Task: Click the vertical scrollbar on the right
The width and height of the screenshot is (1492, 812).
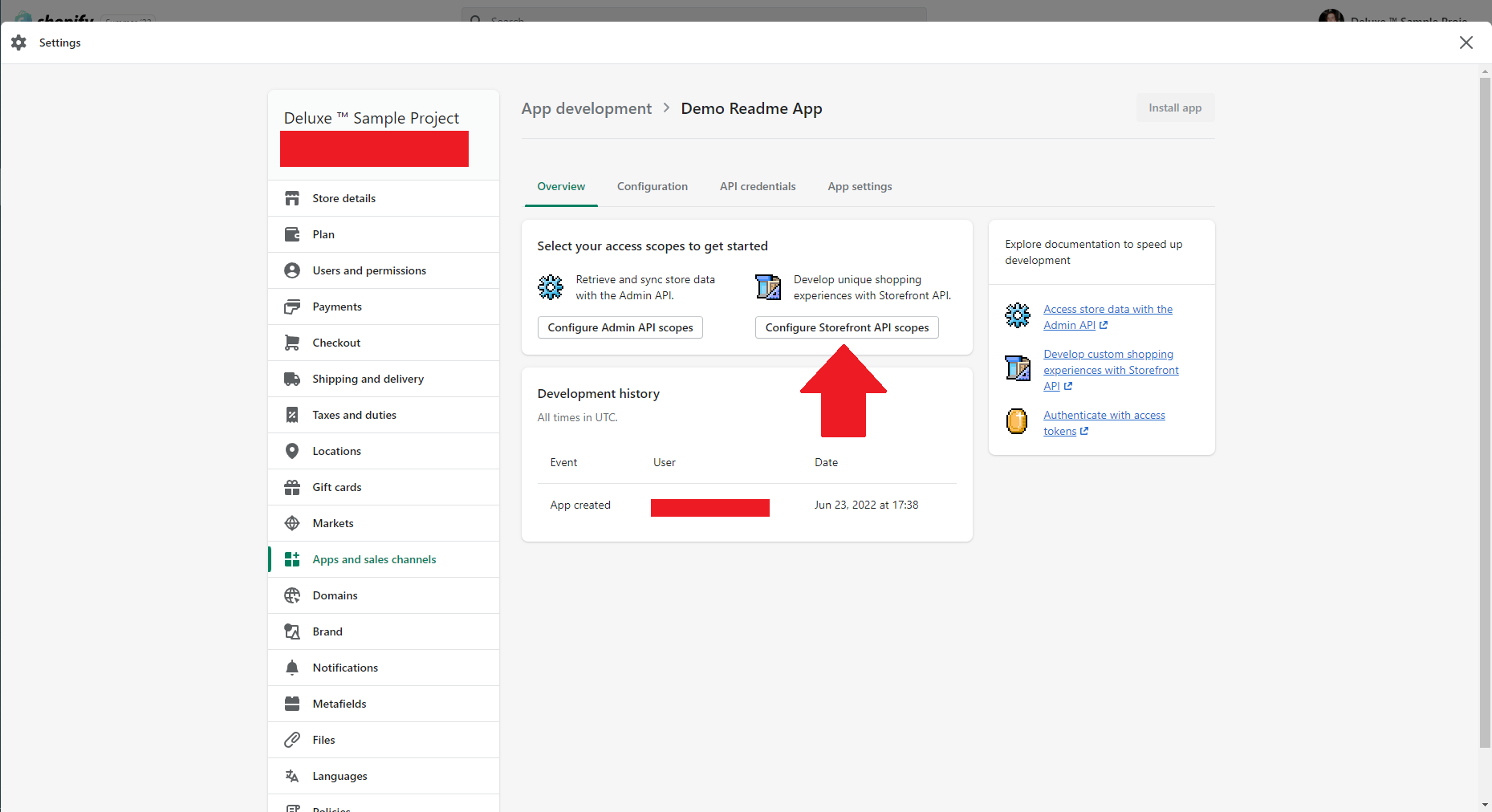Action: [1484, 413]
